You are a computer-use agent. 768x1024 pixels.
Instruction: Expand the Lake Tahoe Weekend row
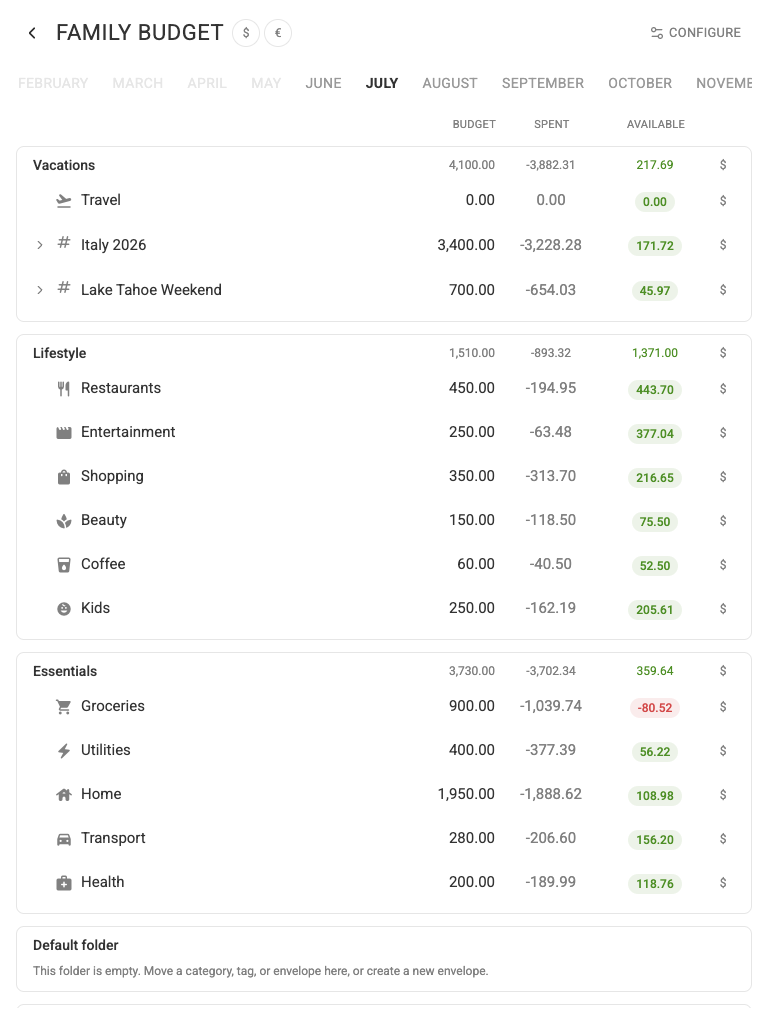click(40, 290)
